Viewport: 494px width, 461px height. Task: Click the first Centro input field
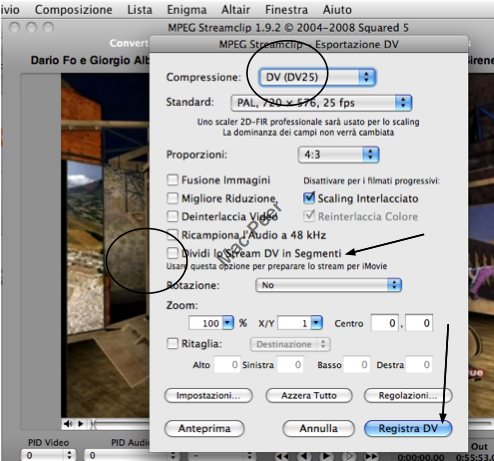point(385,323)
